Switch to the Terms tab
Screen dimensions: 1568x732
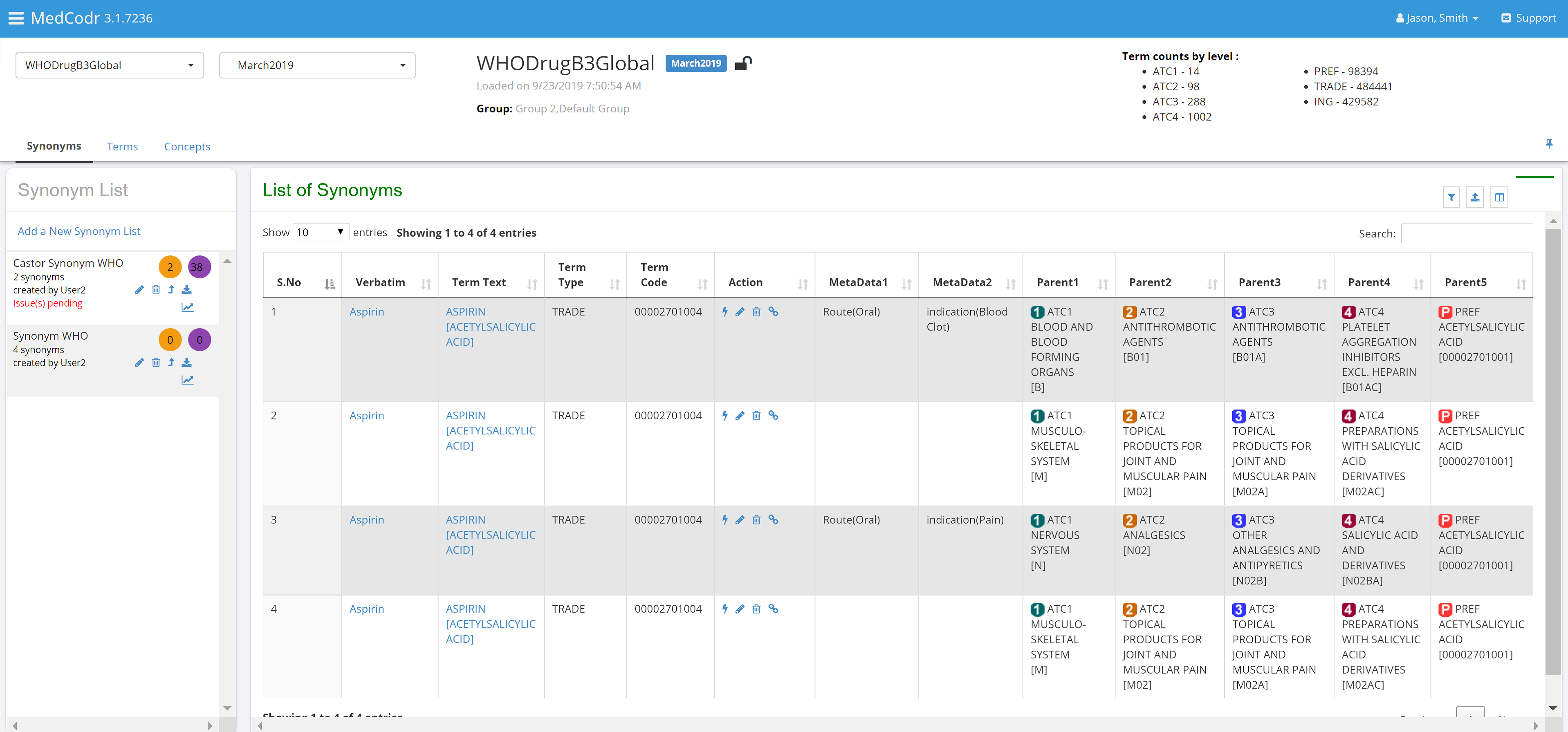pyautogui.click(x=122, y=147)
